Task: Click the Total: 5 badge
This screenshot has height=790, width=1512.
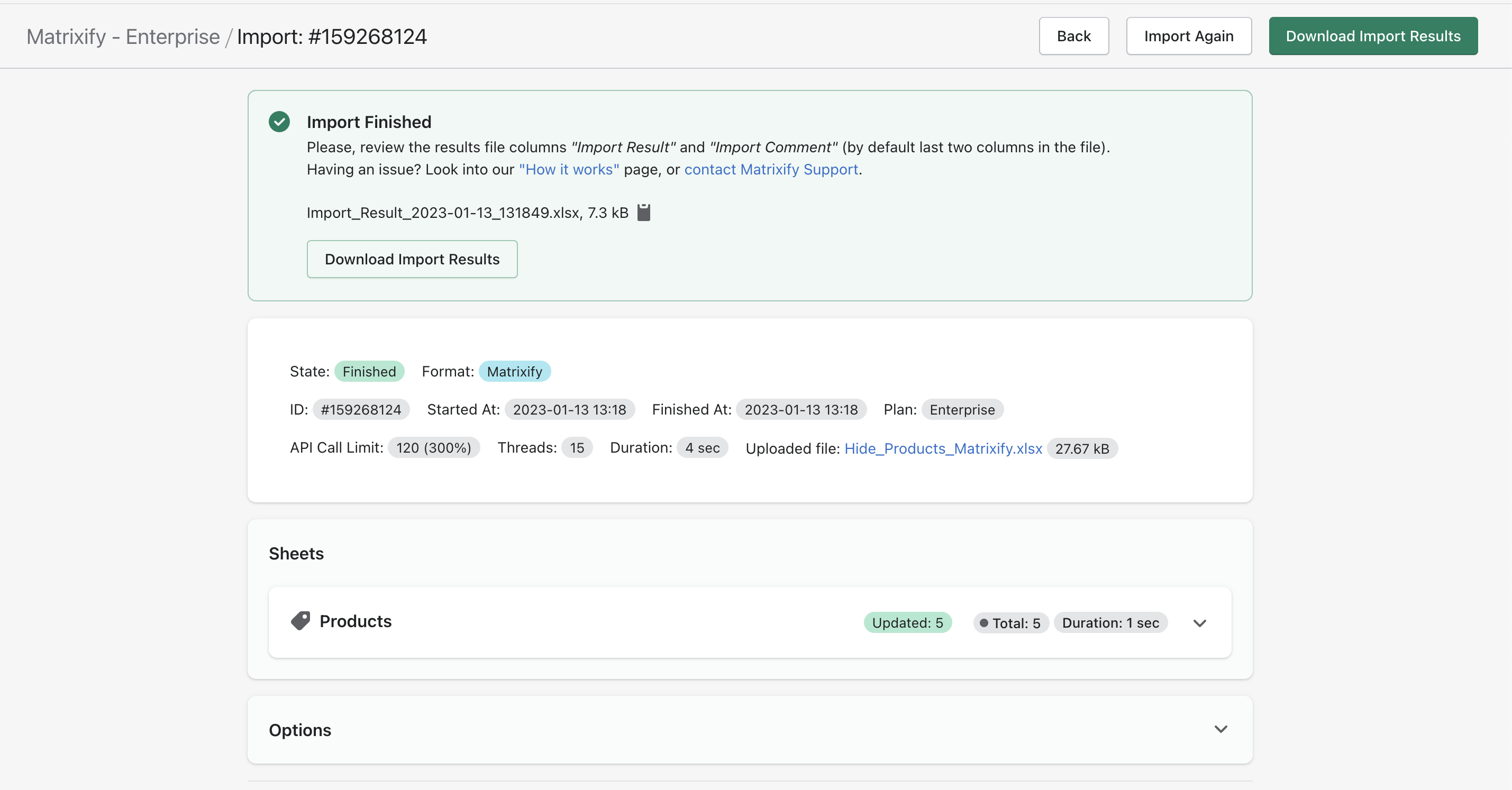Action: (x=1011, y=623)
